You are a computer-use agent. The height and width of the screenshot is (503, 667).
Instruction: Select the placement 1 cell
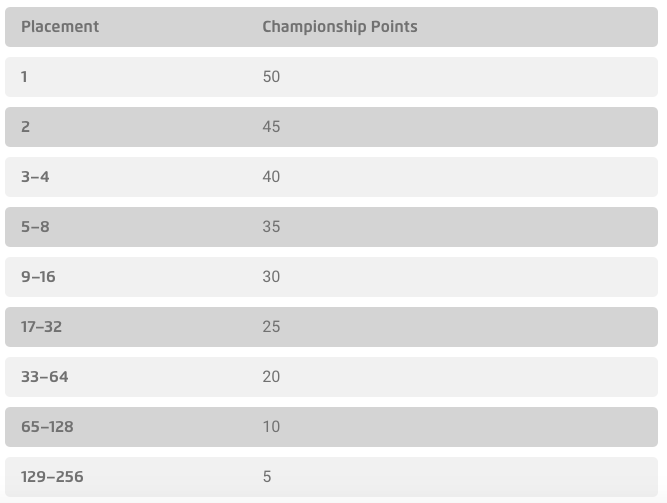pyautogui.click(x=25, y=77)
